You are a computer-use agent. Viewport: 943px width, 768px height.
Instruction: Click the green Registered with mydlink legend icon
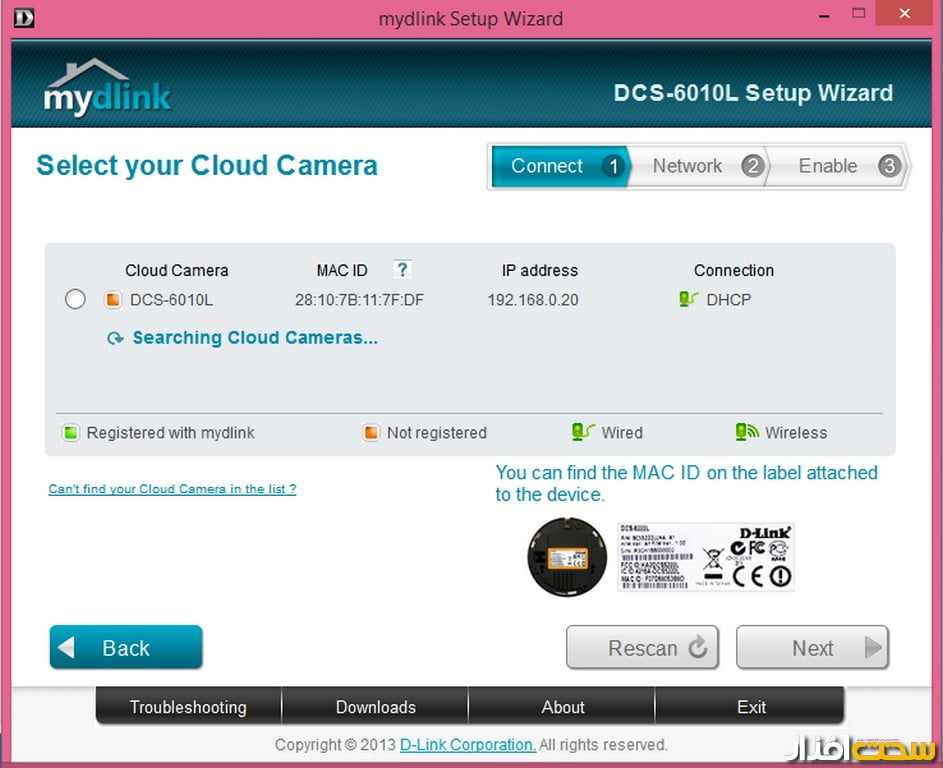tap(70, 433)
